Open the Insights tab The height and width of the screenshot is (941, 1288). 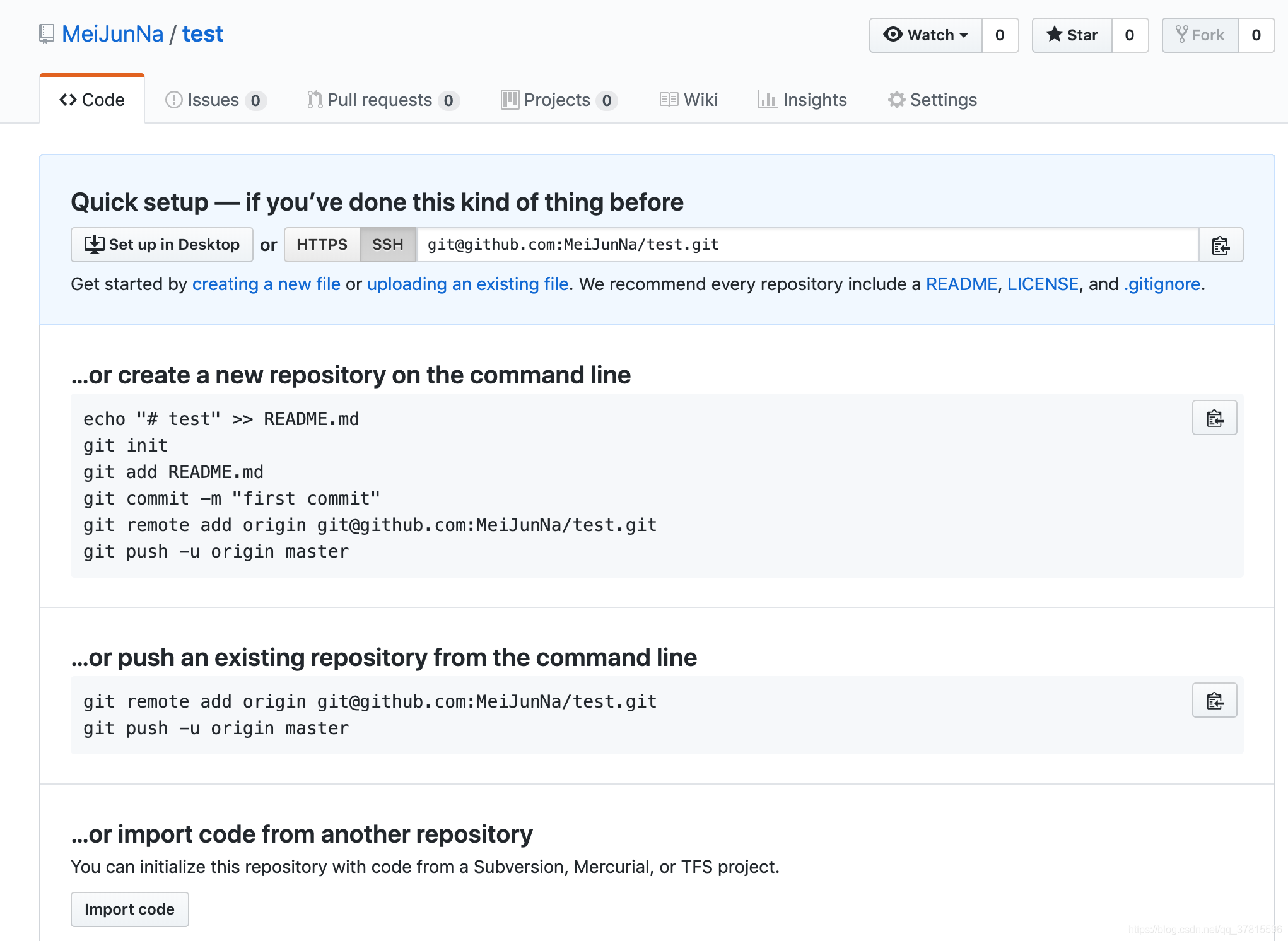tap(802, 100)
